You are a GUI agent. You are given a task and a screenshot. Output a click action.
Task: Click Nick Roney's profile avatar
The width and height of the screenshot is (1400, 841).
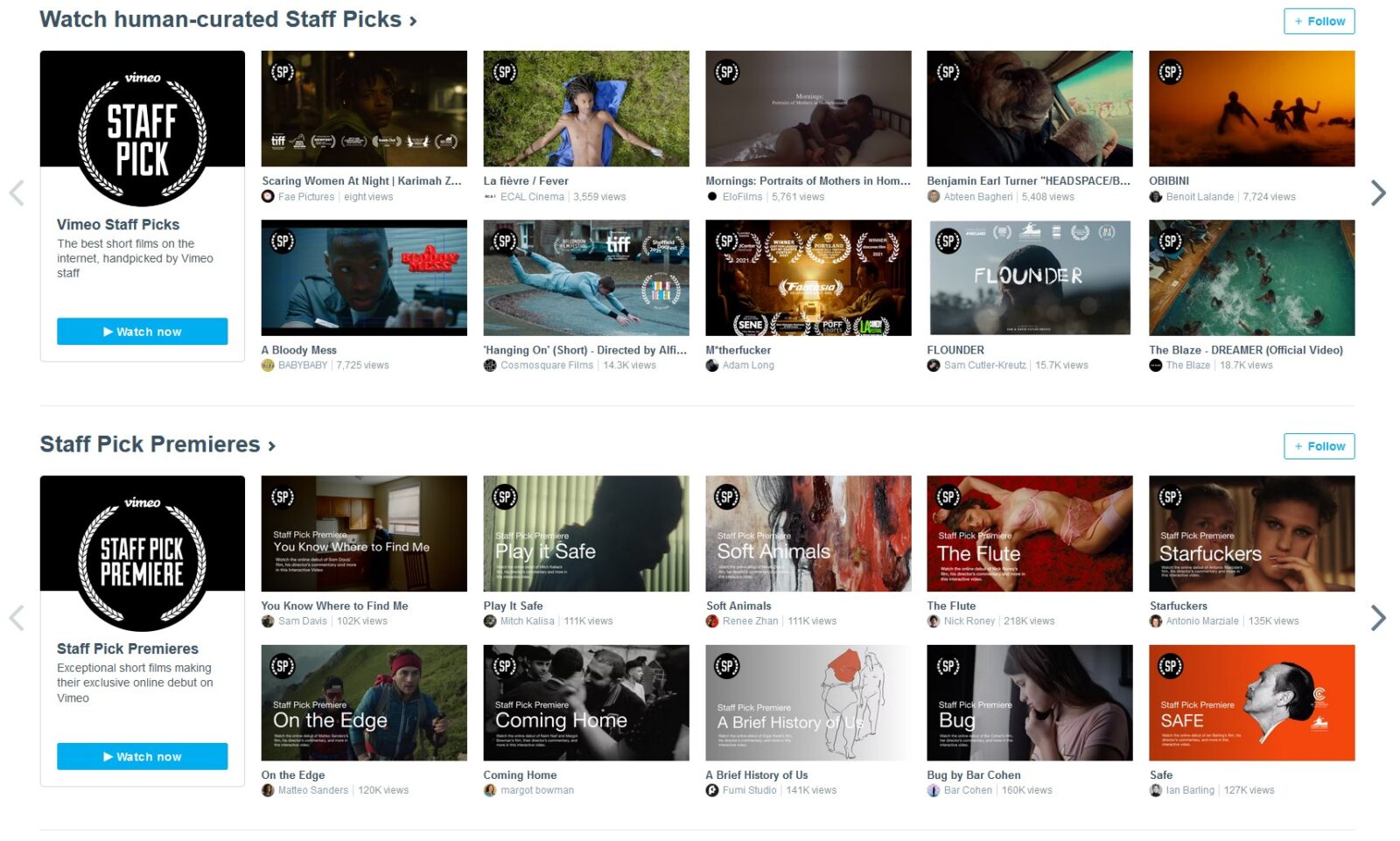[x=934, y=620]
